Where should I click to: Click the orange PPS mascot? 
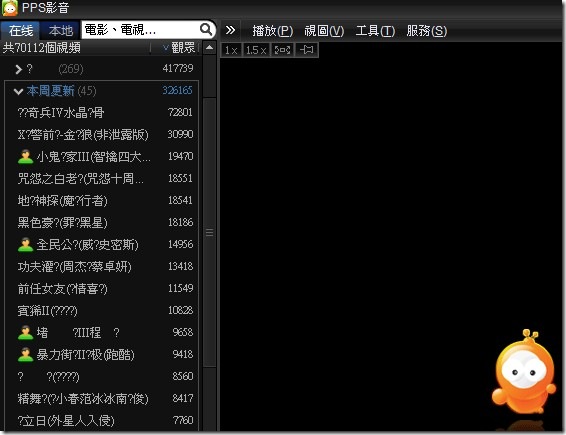524,372
